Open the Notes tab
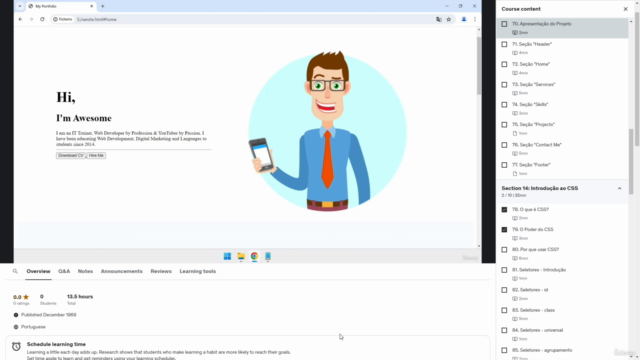This screenshot has height=360, width=640. (x=85, y=271)
